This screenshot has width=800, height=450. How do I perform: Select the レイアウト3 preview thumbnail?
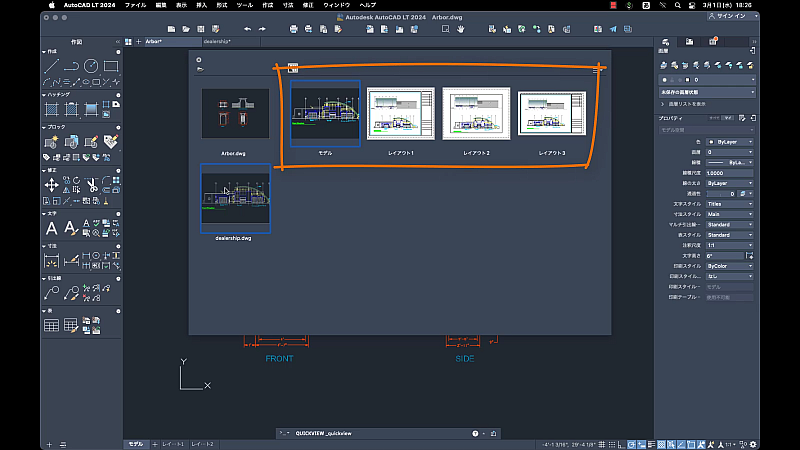552,113
